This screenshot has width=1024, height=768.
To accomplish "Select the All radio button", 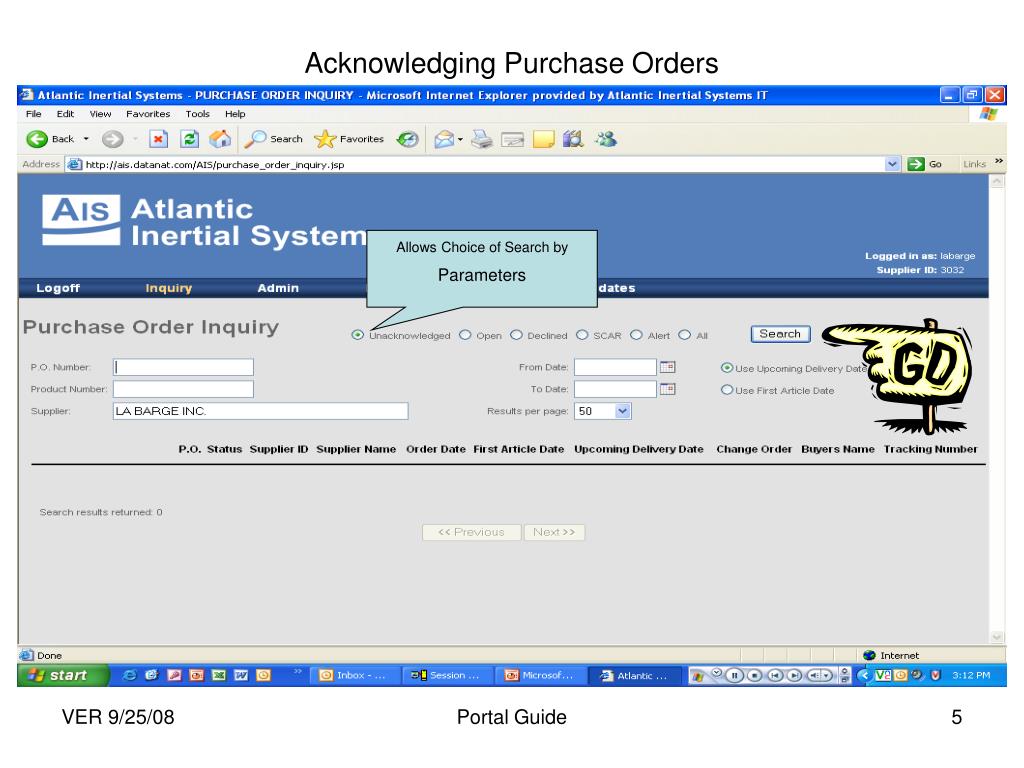I will pos(684,335).
